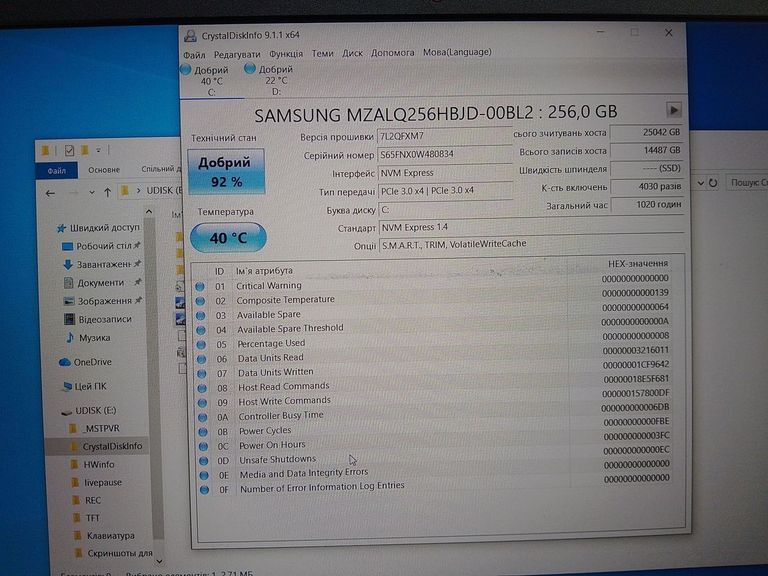Viewport: 768px width, 576px height.
Task: Click the Explorer back arrow
Action: (50, 193)
